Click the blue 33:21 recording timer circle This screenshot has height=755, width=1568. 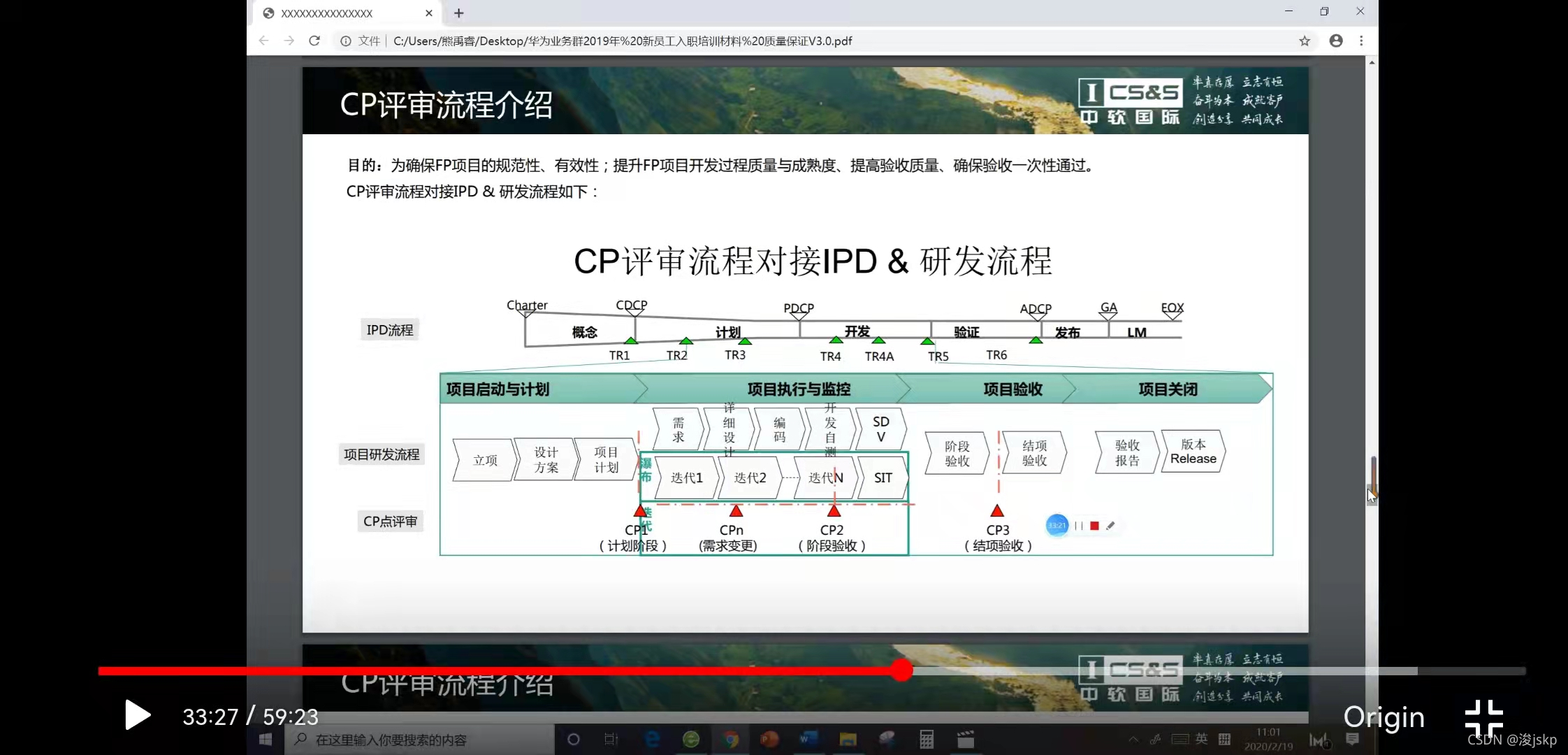pos(1057,526)
